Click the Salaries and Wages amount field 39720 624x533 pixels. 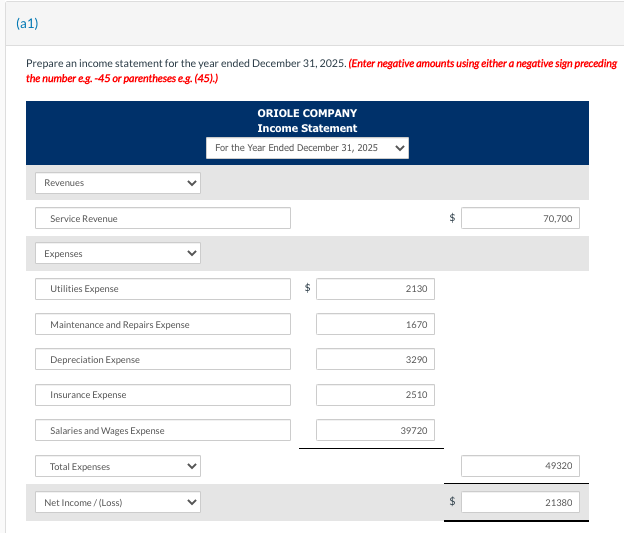point(375,430)
